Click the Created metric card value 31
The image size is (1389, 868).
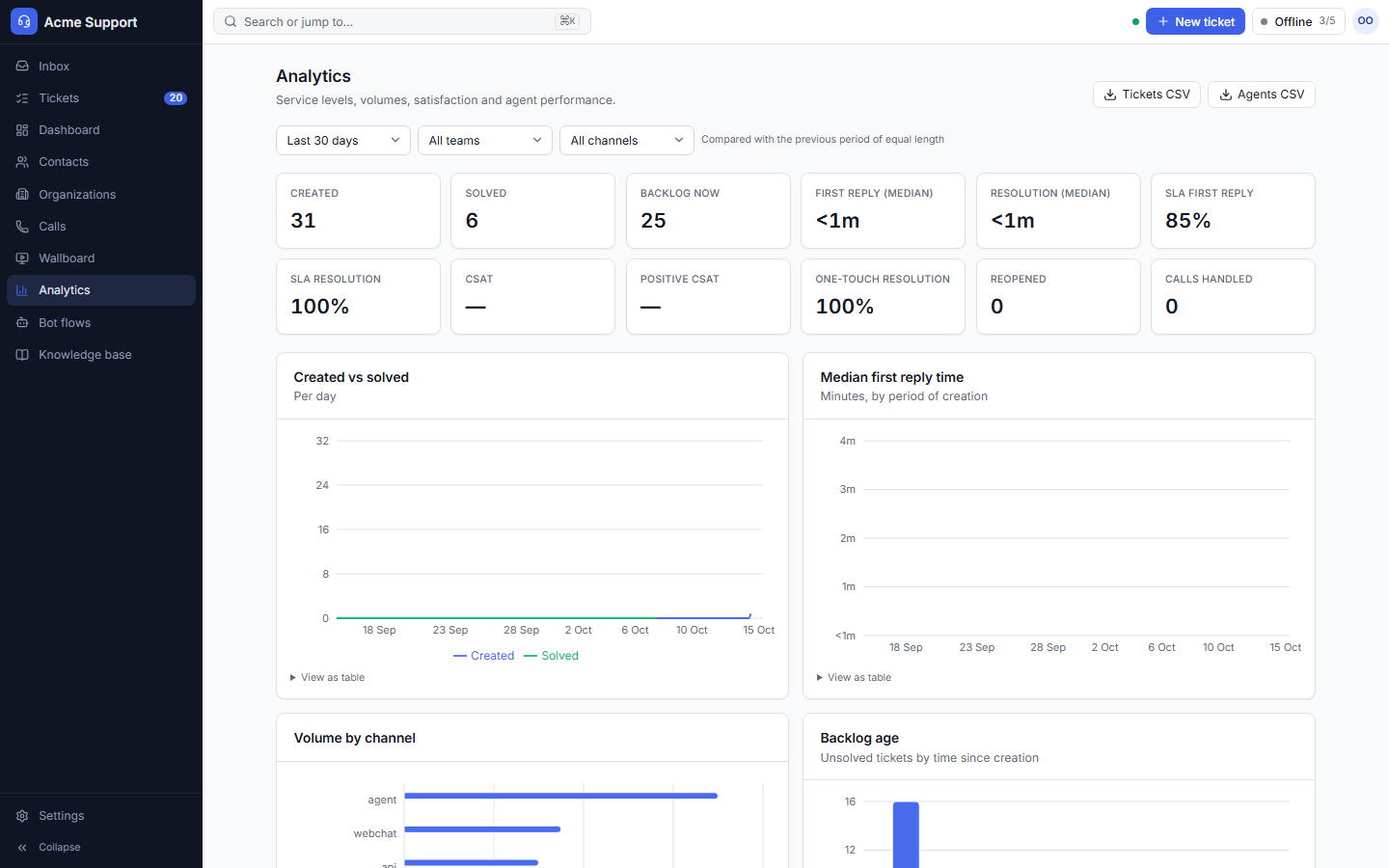tap(303, 221)
